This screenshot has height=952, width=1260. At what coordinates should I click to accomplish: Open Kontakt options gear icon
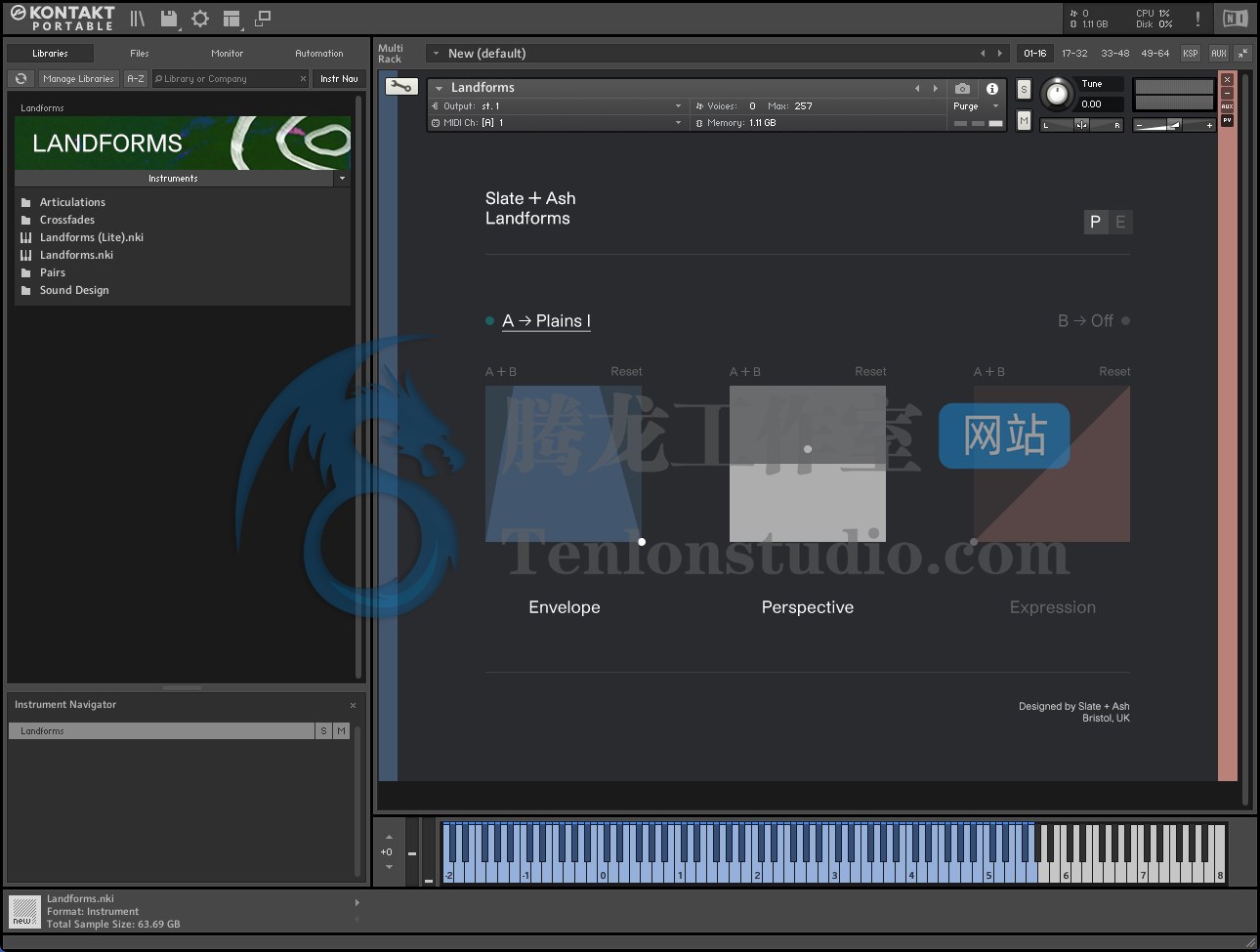[x=200, y=19]
